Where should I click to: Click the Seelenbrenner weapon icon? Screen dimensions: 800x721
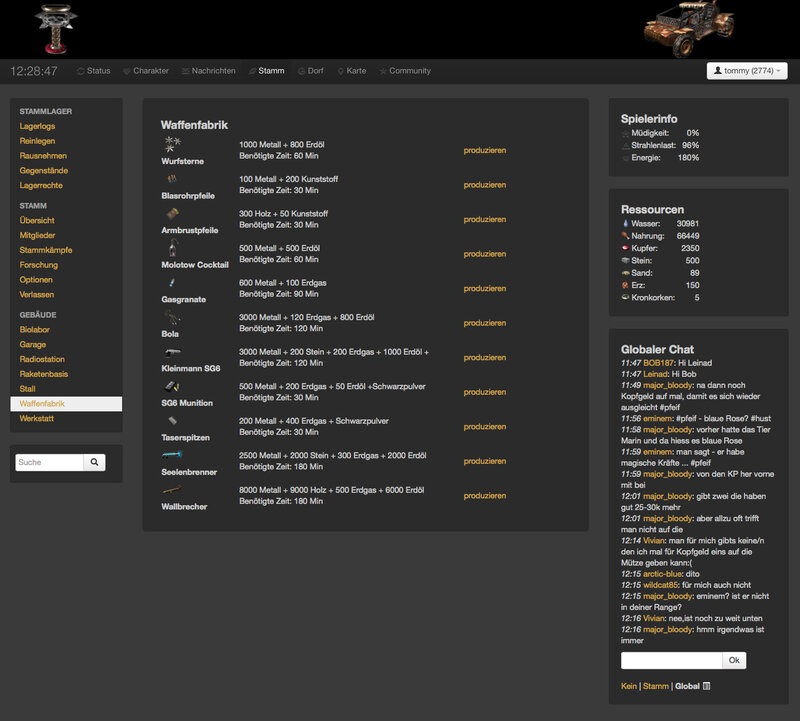[x=173, y=455]
